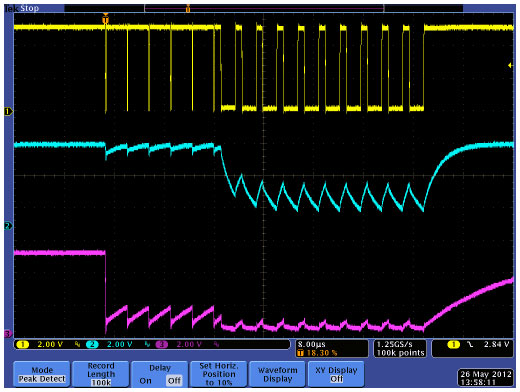
Task: Open the Mode Peak Detect menu
Action: coord(42,375)
